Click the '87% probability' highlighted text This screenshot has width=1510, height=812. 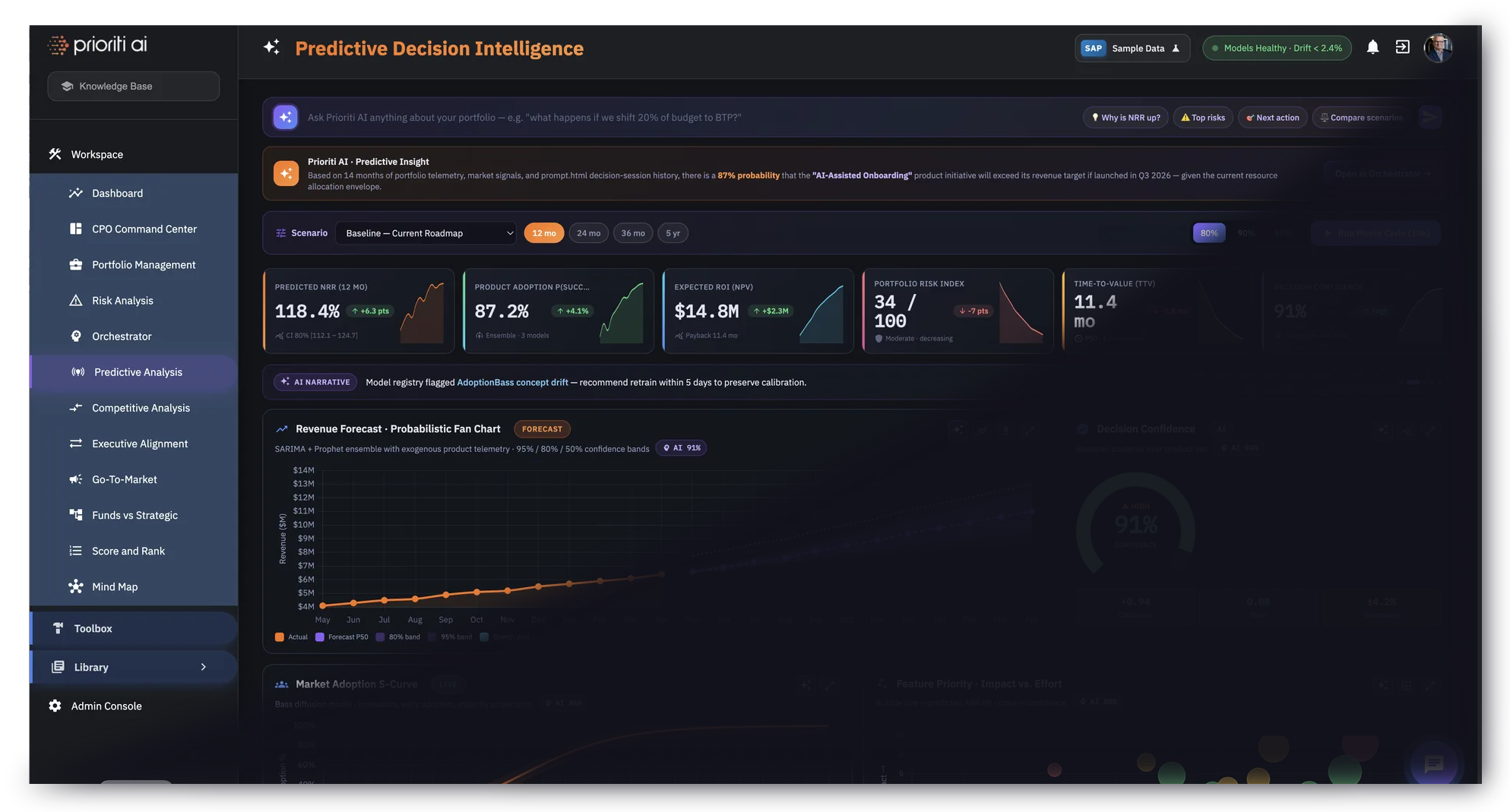(x=749, y=175)
